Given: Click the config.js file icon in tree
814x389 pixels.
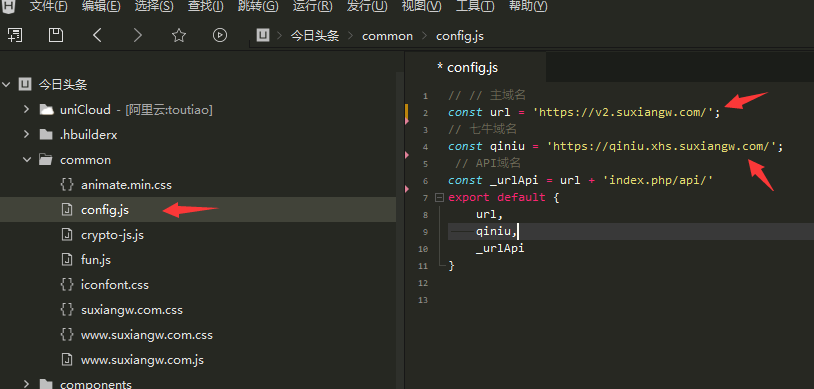Looking at the screenshot, I should click(x=67, y=209).
